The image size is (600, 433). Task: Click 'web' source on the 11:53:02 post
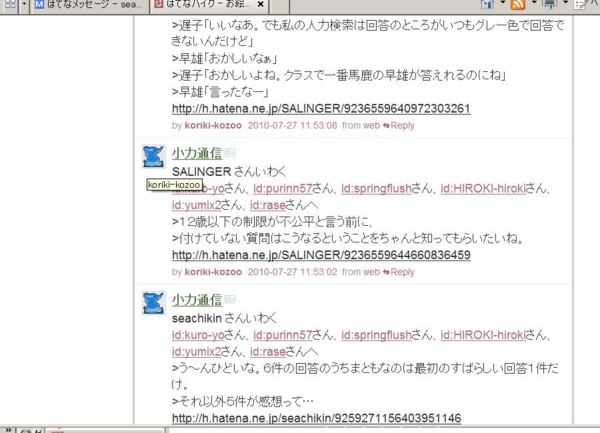point(371,272)
